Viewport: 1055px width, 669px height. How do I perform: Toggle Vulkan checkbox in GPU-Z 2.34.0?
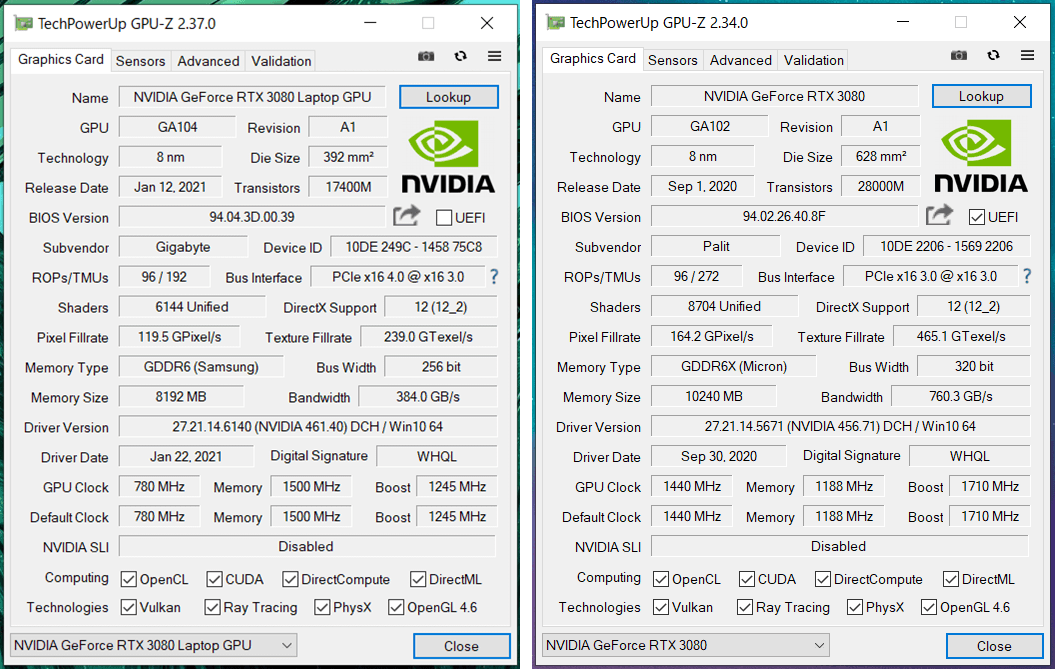point(661,607)
